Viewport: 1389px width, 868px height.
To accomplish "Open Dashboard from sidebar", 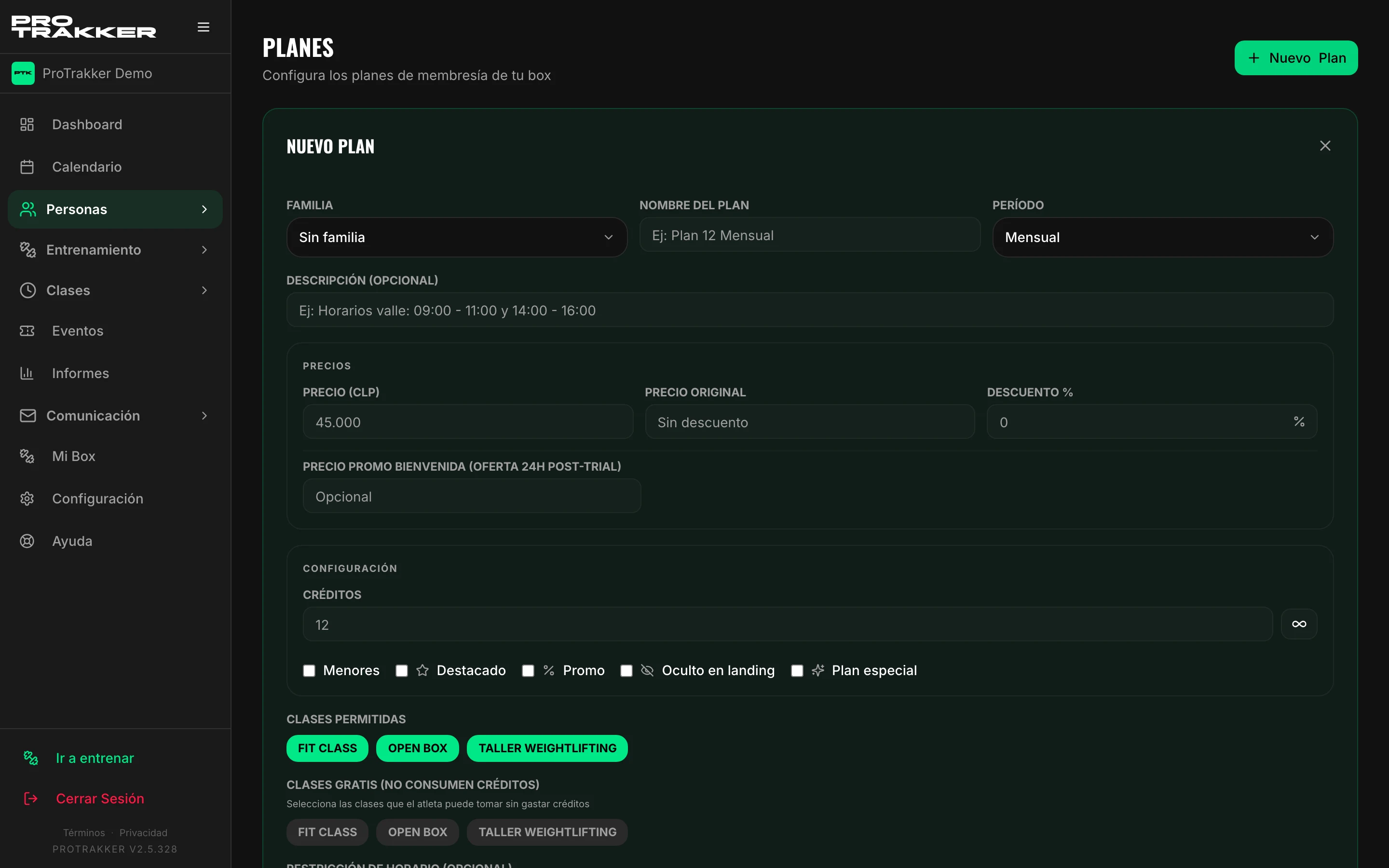I will (x=115, y=124).
